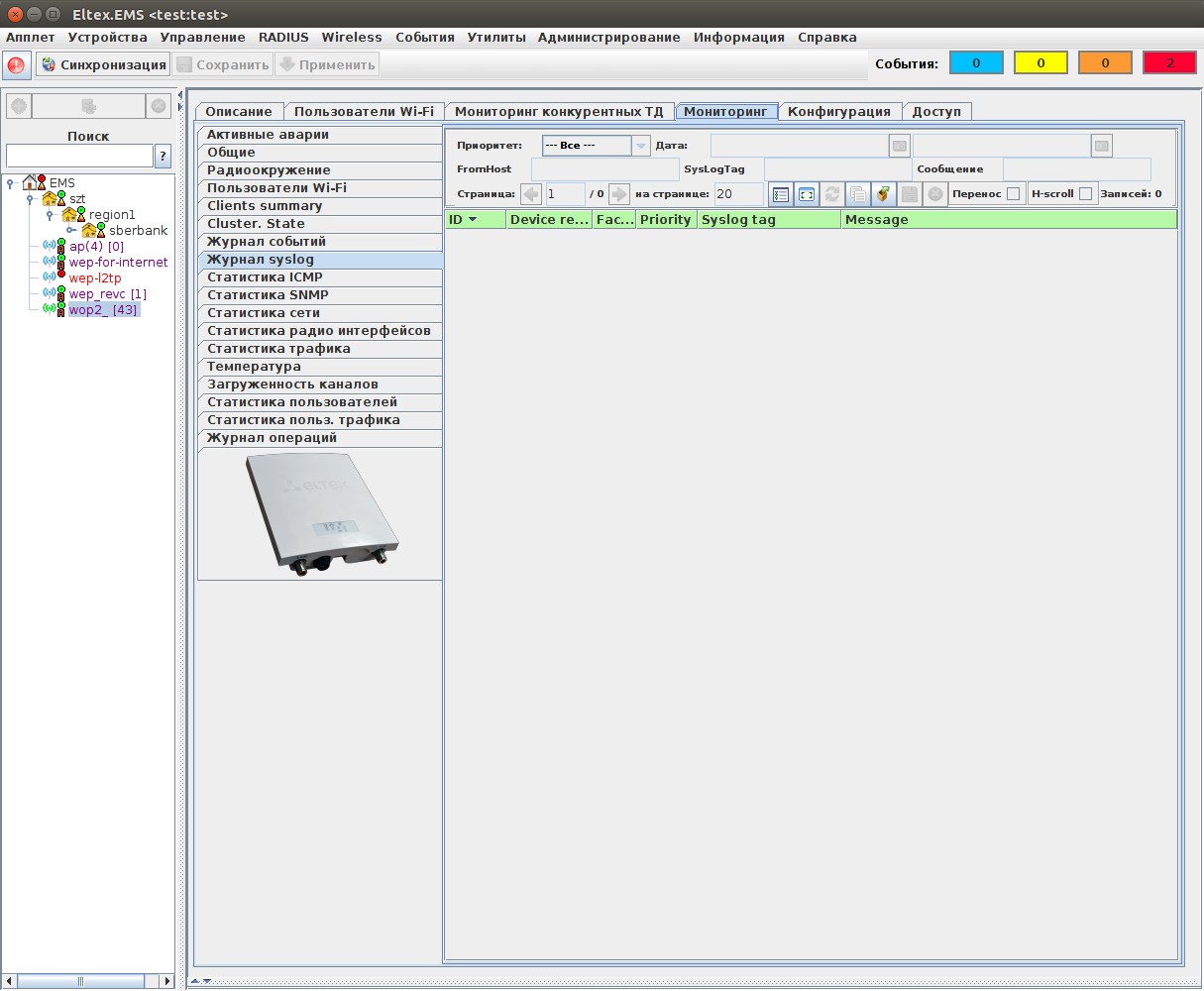Click the database refresh icon above search

[x=88, y=106]
